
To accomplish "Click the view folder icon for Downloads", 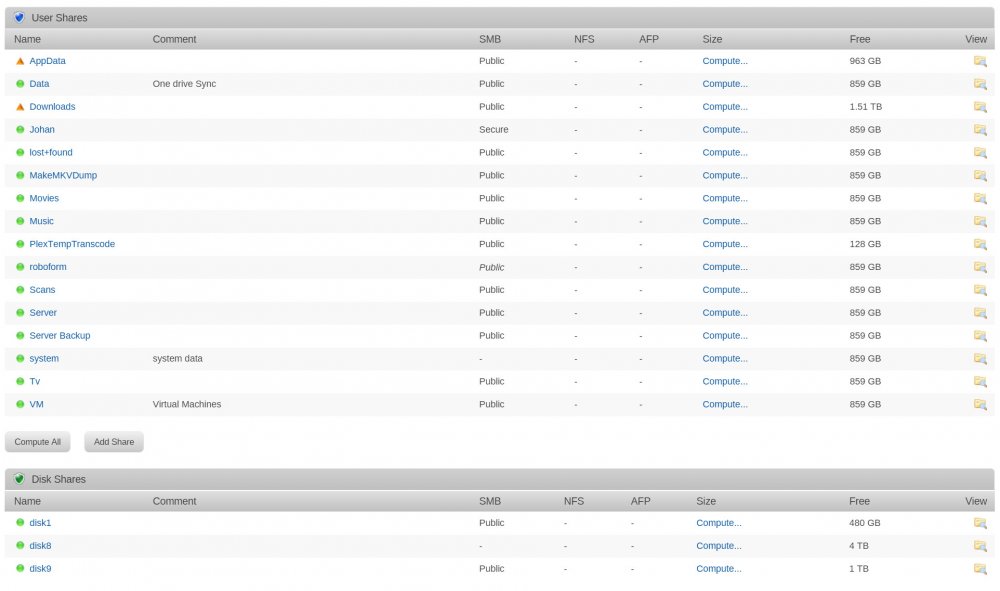I will tap(980, 107).
